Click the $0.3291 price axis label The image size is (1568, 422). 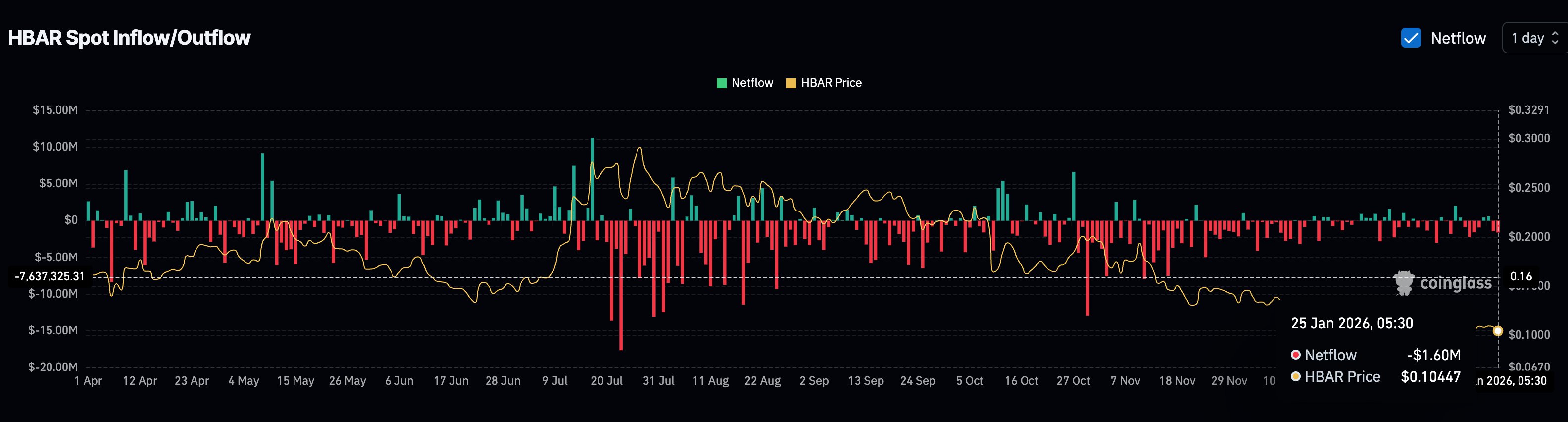1528,110
